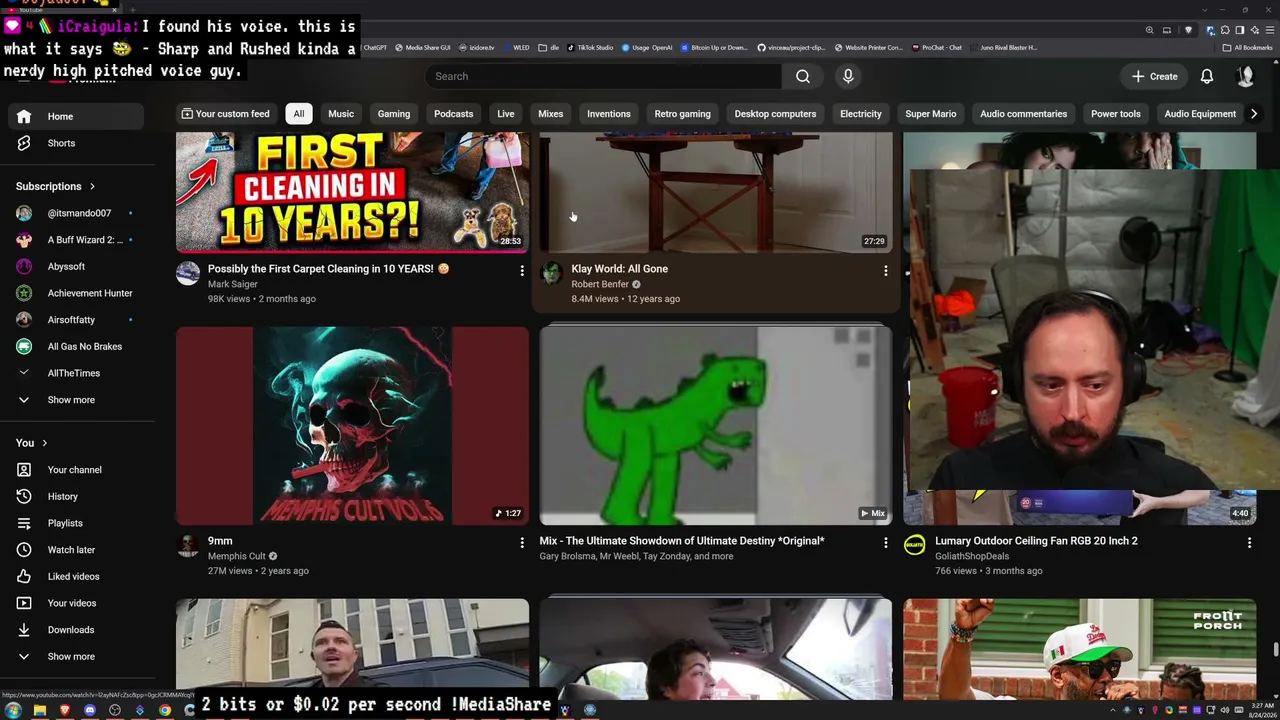This screenshot has width=1280, height=720.
Task: Open Playlists in the sidebar
Action: tap(76, 523)
